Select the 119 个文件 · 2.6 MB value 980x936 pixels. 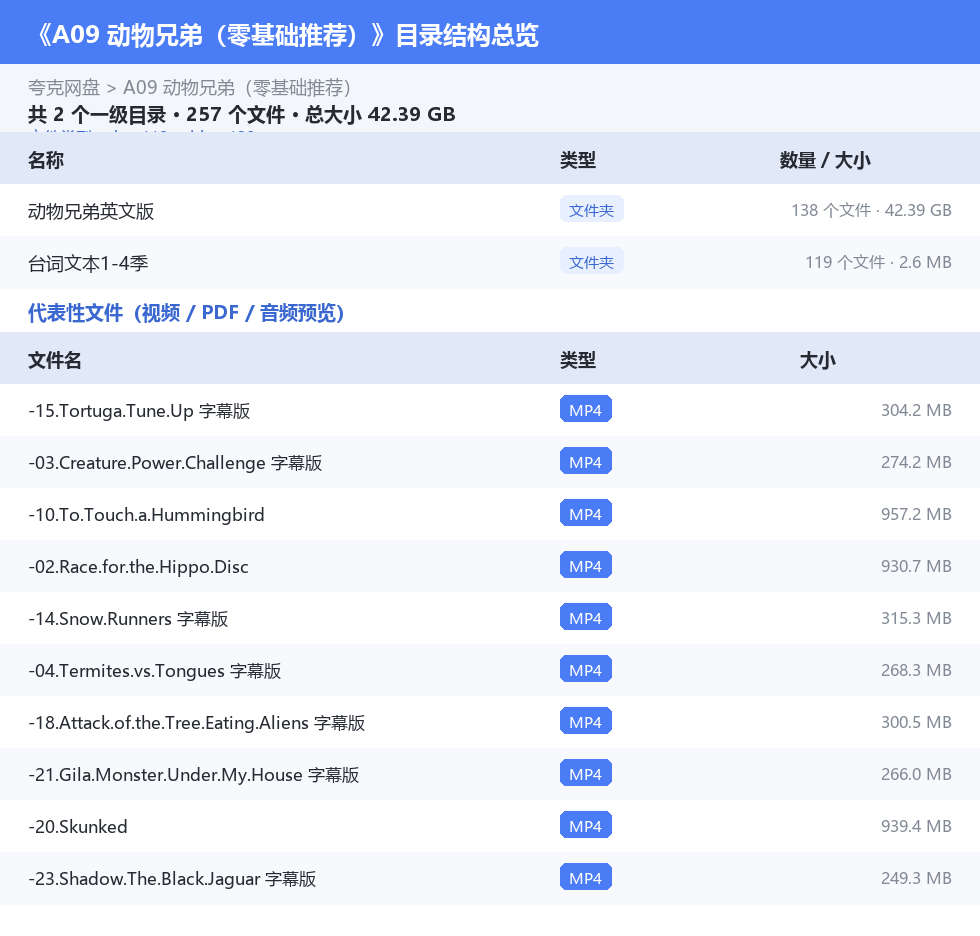pyautogui.click(x=878, y=262)
